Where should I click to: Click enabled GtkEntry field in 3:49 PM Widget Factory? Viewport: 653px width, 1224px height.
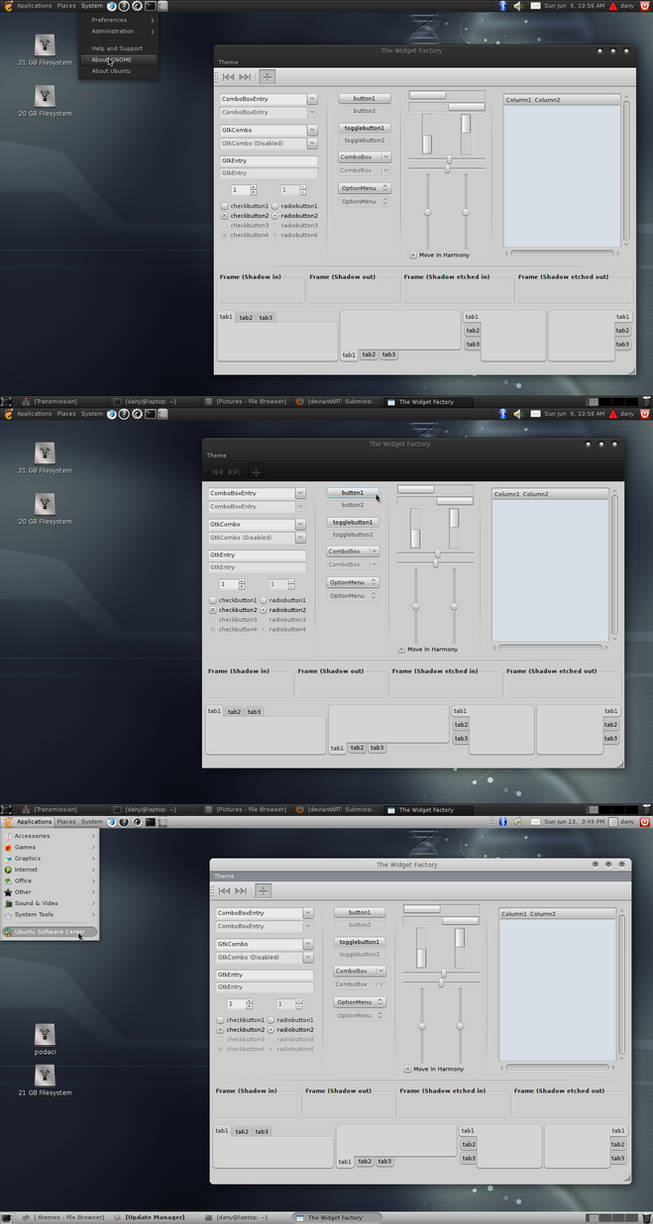264,974
